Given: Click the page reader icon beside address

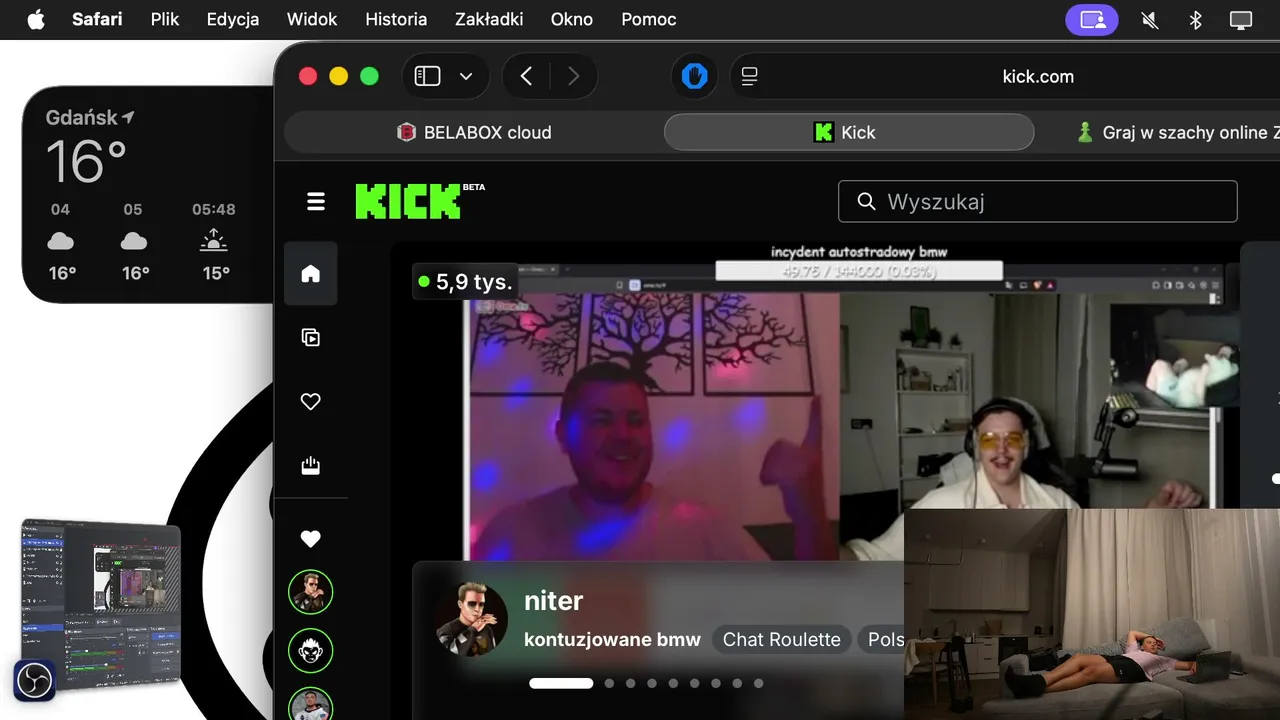Looking at the screenshot, I should [750, 76].
